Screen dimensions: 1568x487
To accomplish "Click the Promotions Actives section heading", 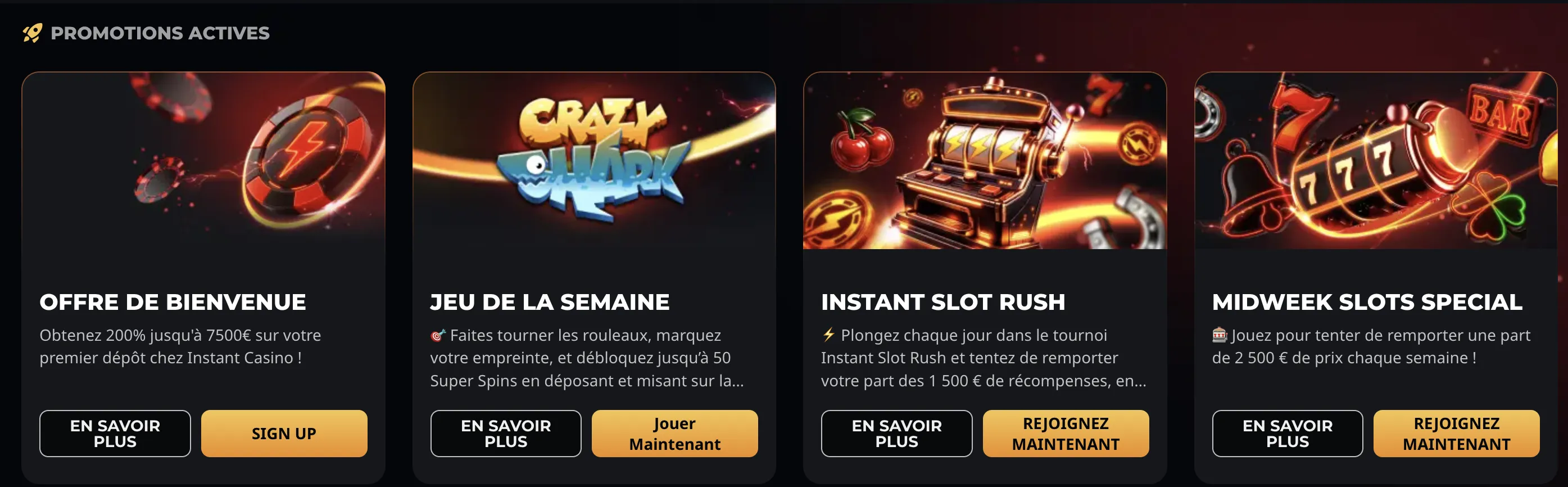I will [160, 33].
